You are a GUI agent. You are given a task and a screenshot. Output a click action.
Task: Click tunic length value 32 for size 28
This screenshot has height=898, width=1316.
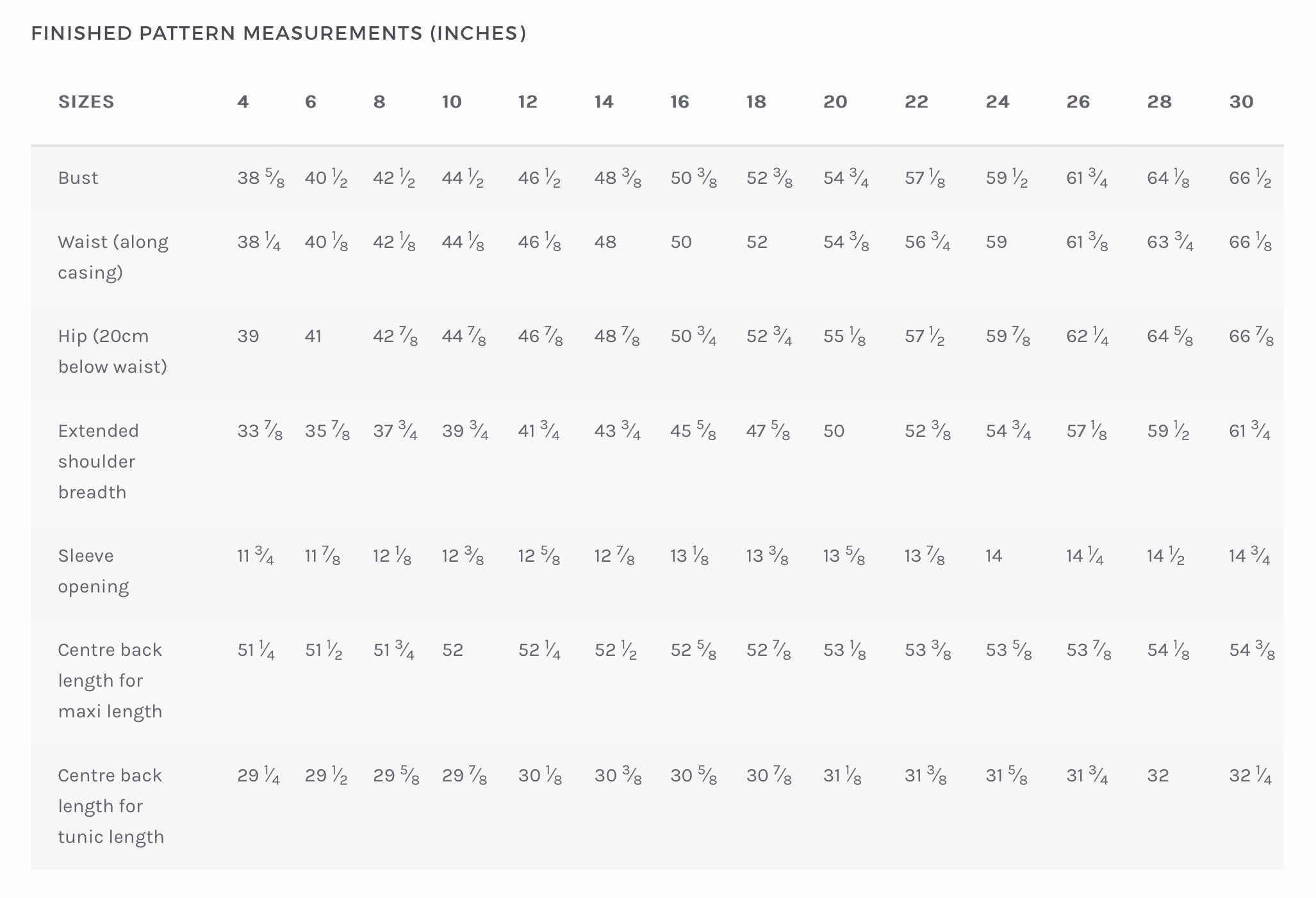click(x=1157, y=776)
